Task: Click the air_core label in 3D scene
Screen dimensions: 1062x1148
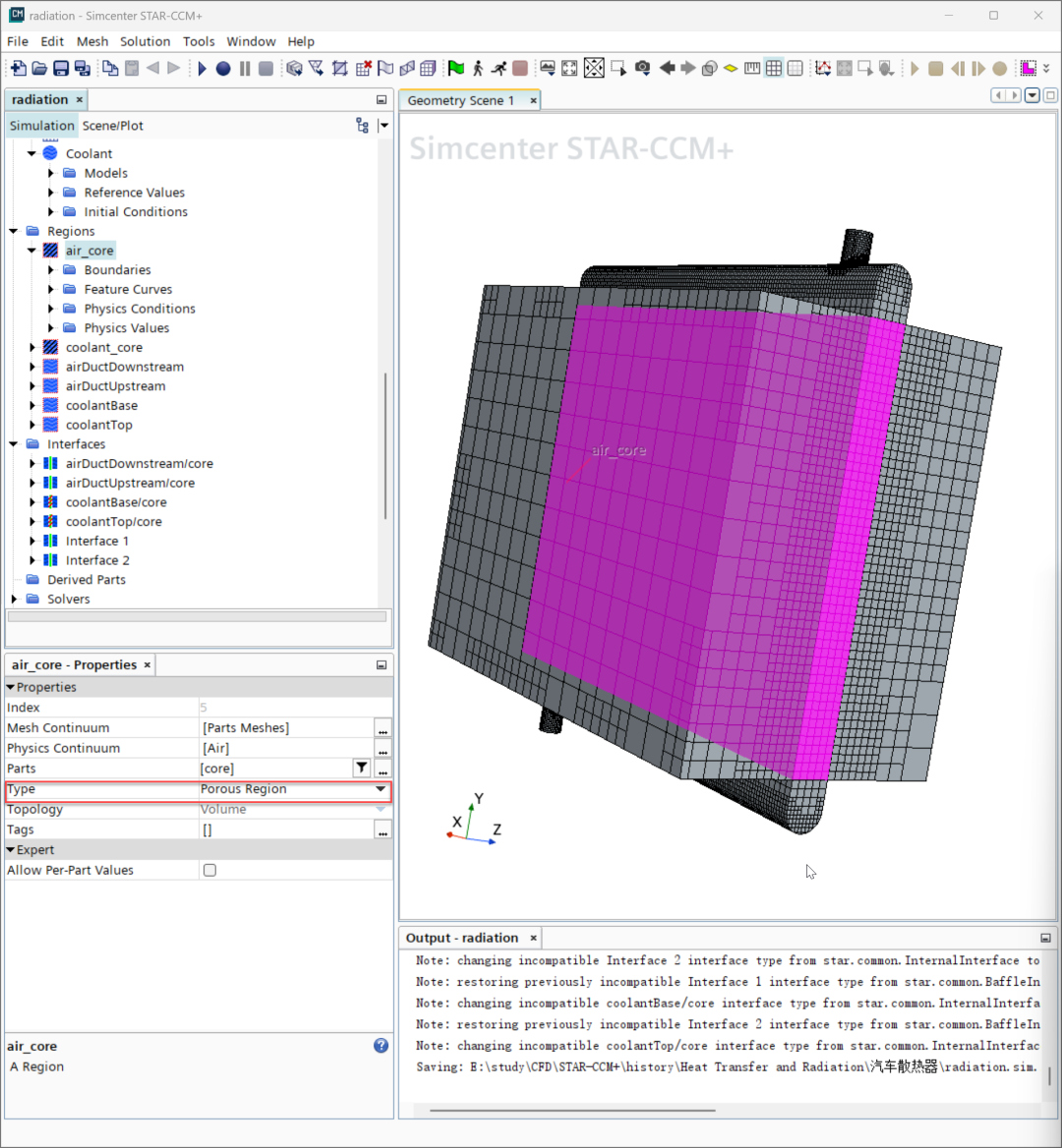Action: (619, 450)
